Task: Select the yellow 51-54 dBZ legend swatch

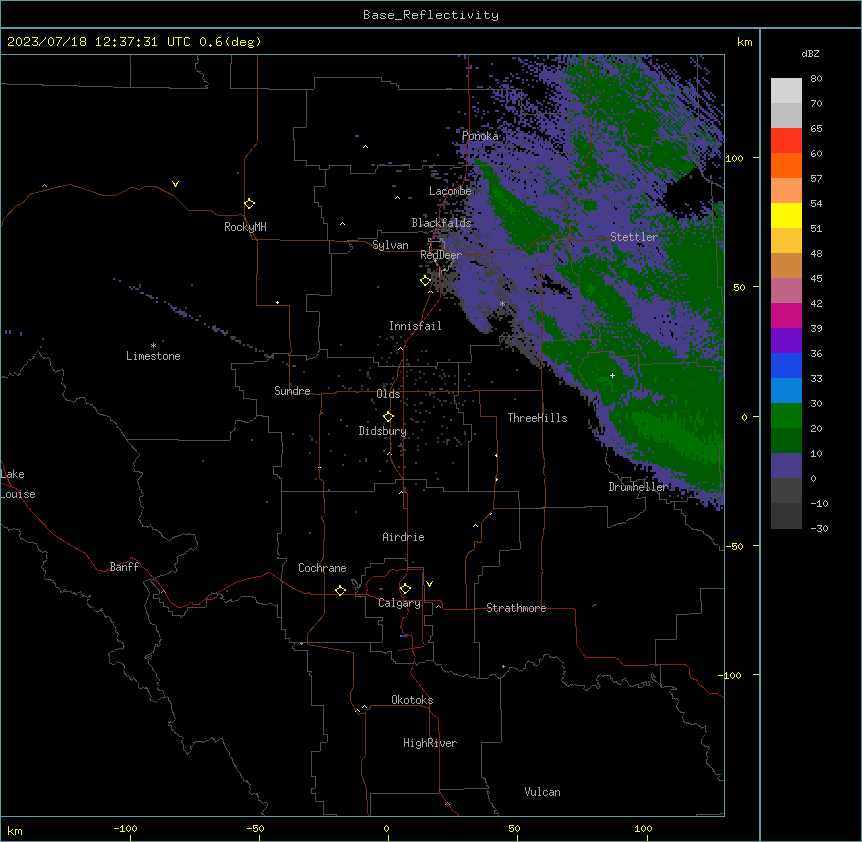Action: [x=786, y=215]
